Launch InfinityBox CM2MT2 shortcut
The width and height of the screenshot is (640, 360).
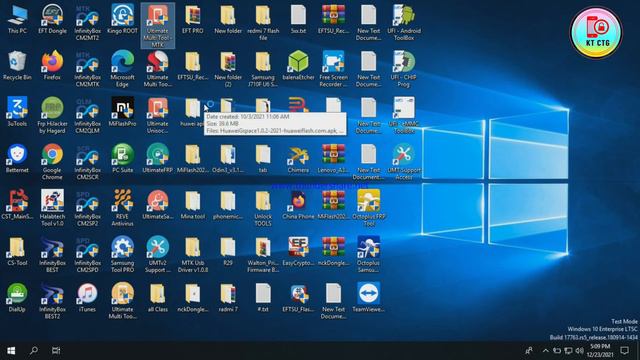point(87,22)
